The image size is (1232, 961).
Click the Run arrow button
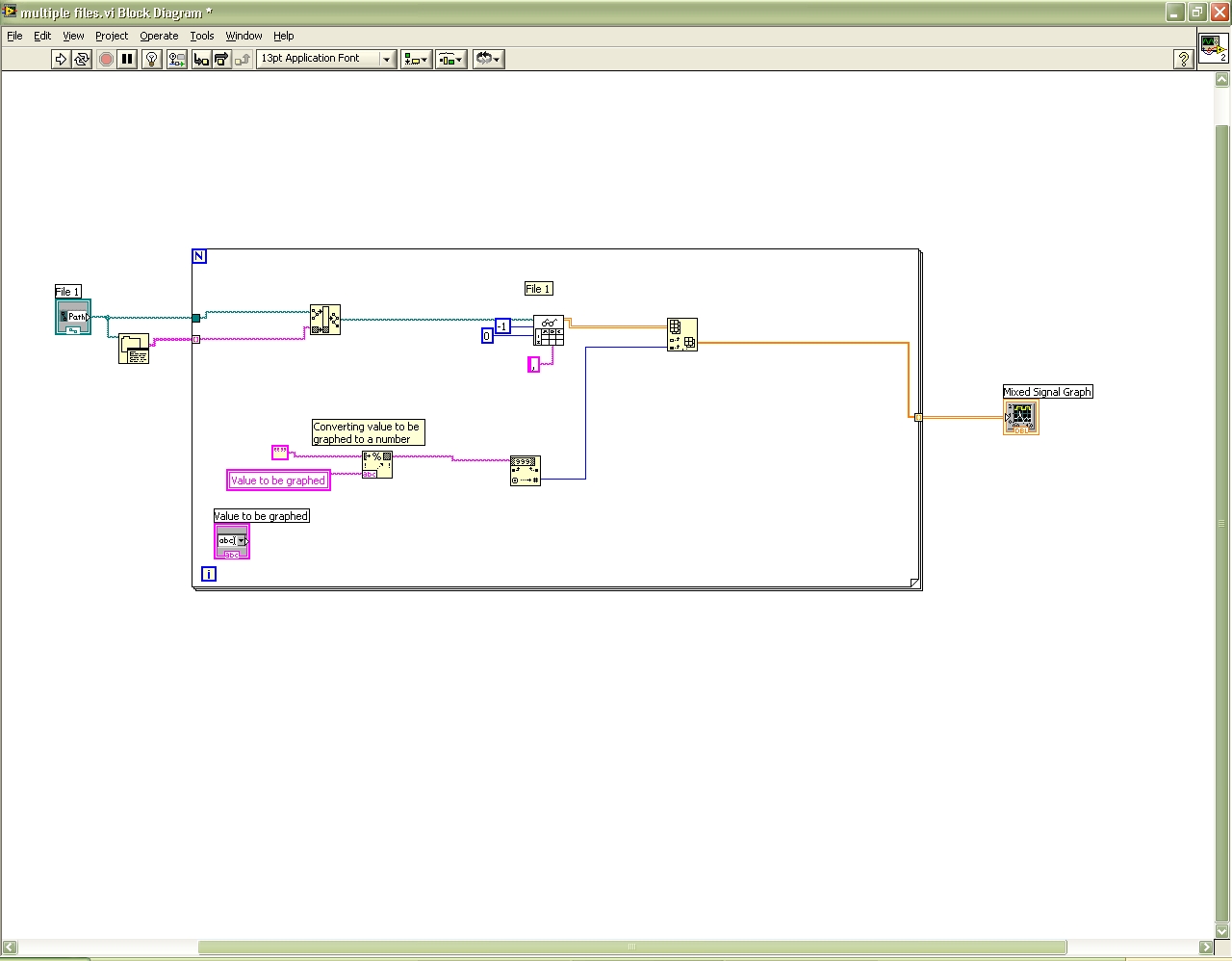(61, 59)
